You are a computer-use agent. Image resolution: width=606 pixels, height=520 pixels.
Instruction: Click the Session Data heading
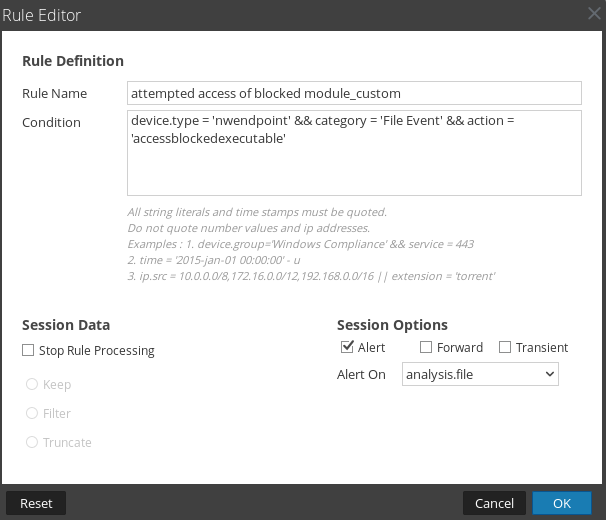pyautogui.click(x=66, y=325)
